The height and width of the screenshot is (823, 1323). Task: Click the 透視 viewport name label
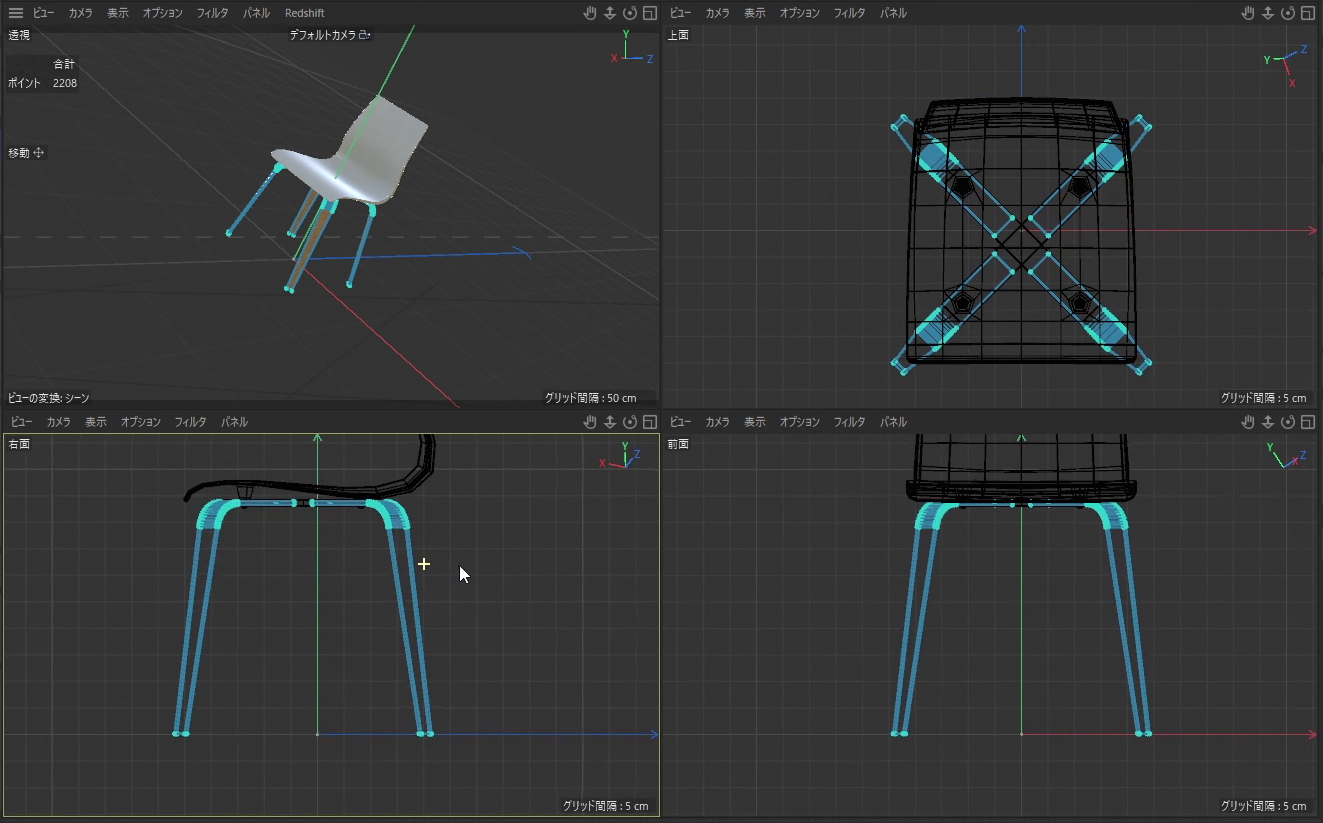pyautogui.click(x=19, y=35)
